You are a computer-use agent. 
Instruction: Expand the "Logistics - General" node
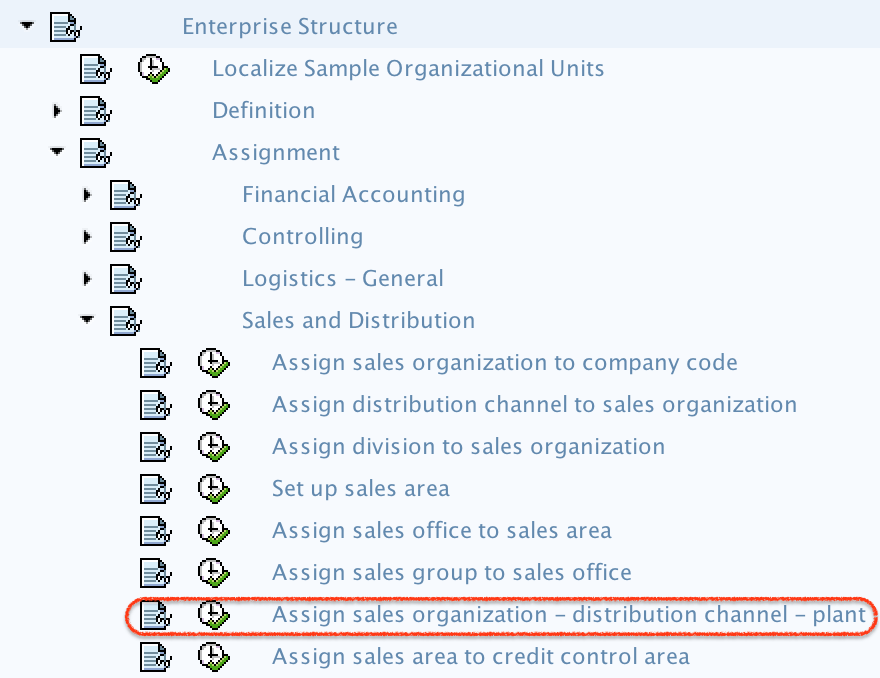tap(87, 278)
